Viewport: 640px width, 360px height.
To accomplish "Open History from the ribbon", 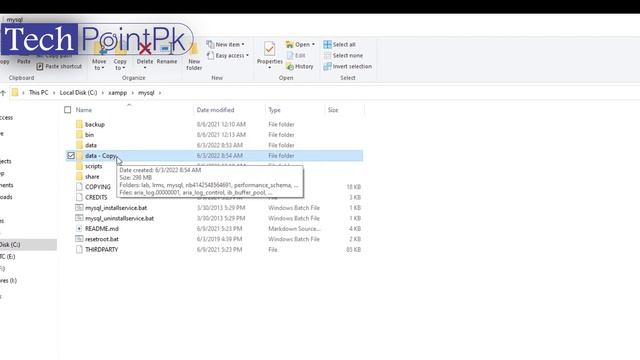I will (290, 66).
